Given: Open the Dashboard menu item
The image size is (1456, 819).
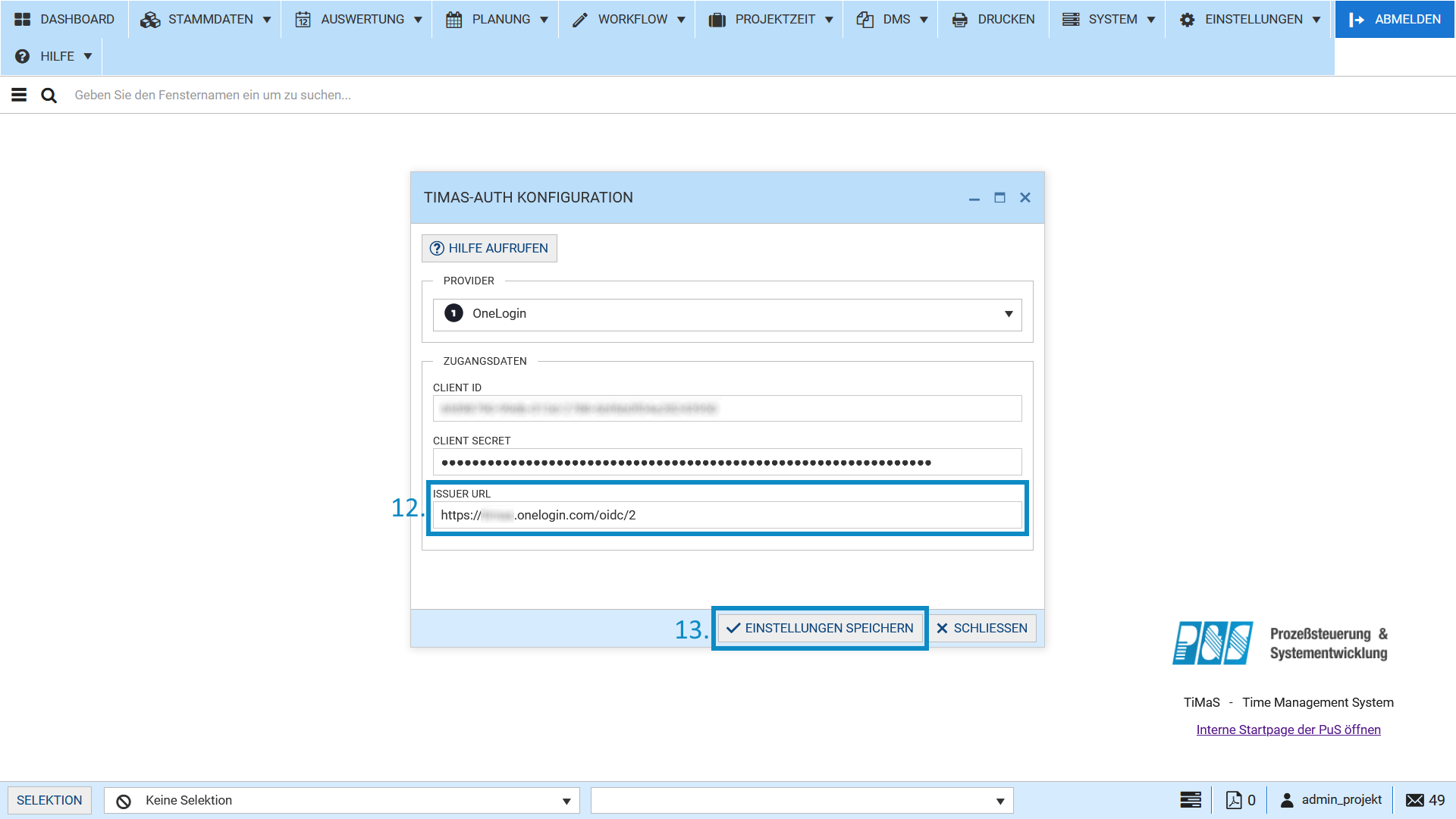Looking at the screenshot, I should [64, 19].
